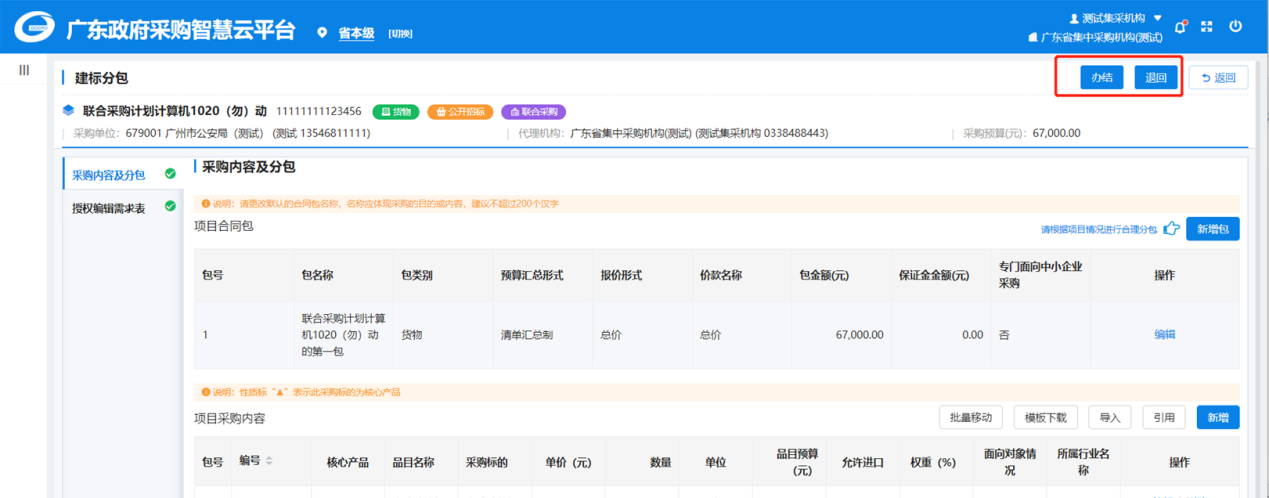Switch to the 授权编辑需求表 tab

108,208
